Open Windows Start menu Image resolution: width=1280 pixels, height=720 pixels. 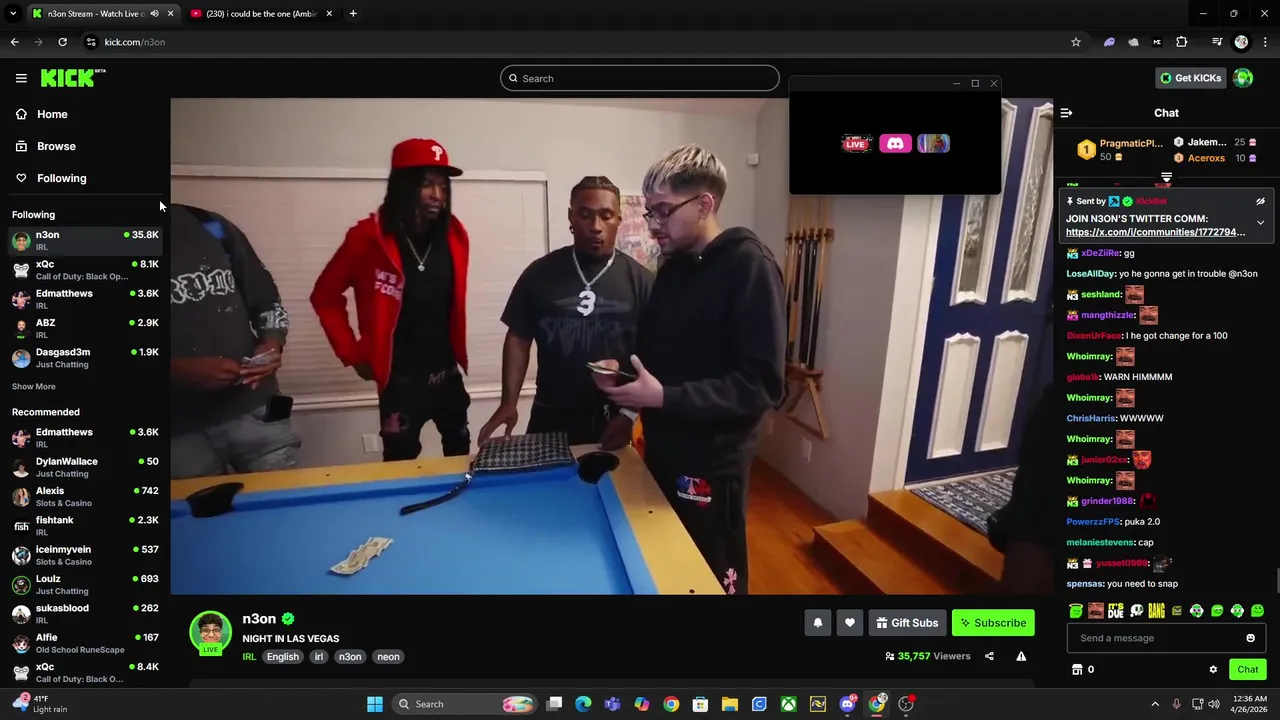(375, 704)
